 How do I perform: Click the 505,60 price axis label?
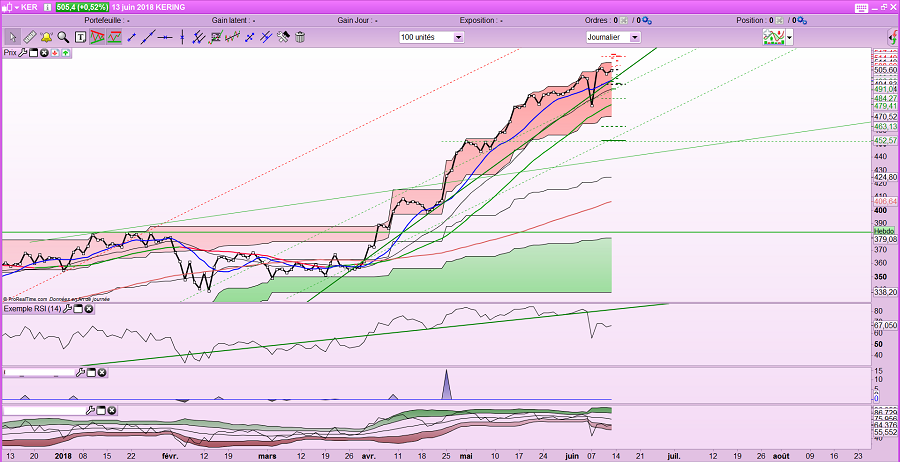coord(885,70)
